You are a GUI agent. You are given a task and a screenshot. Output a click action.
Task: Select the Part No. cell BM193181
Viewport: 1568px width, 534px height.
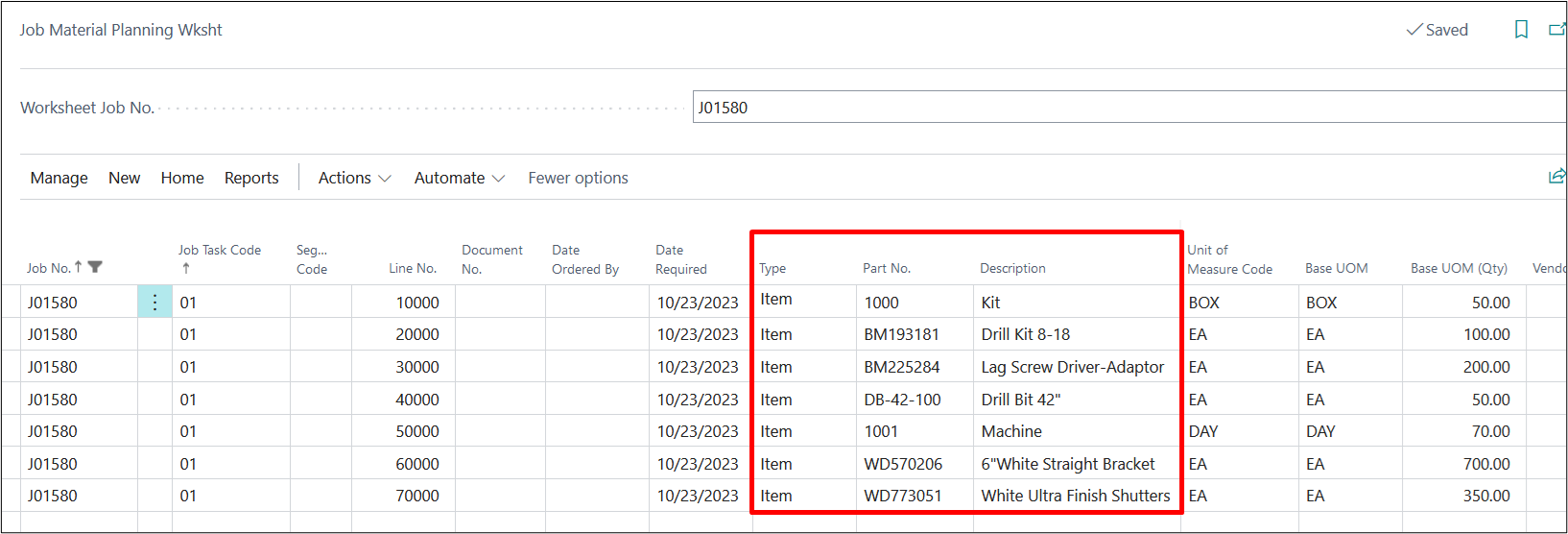901,334
